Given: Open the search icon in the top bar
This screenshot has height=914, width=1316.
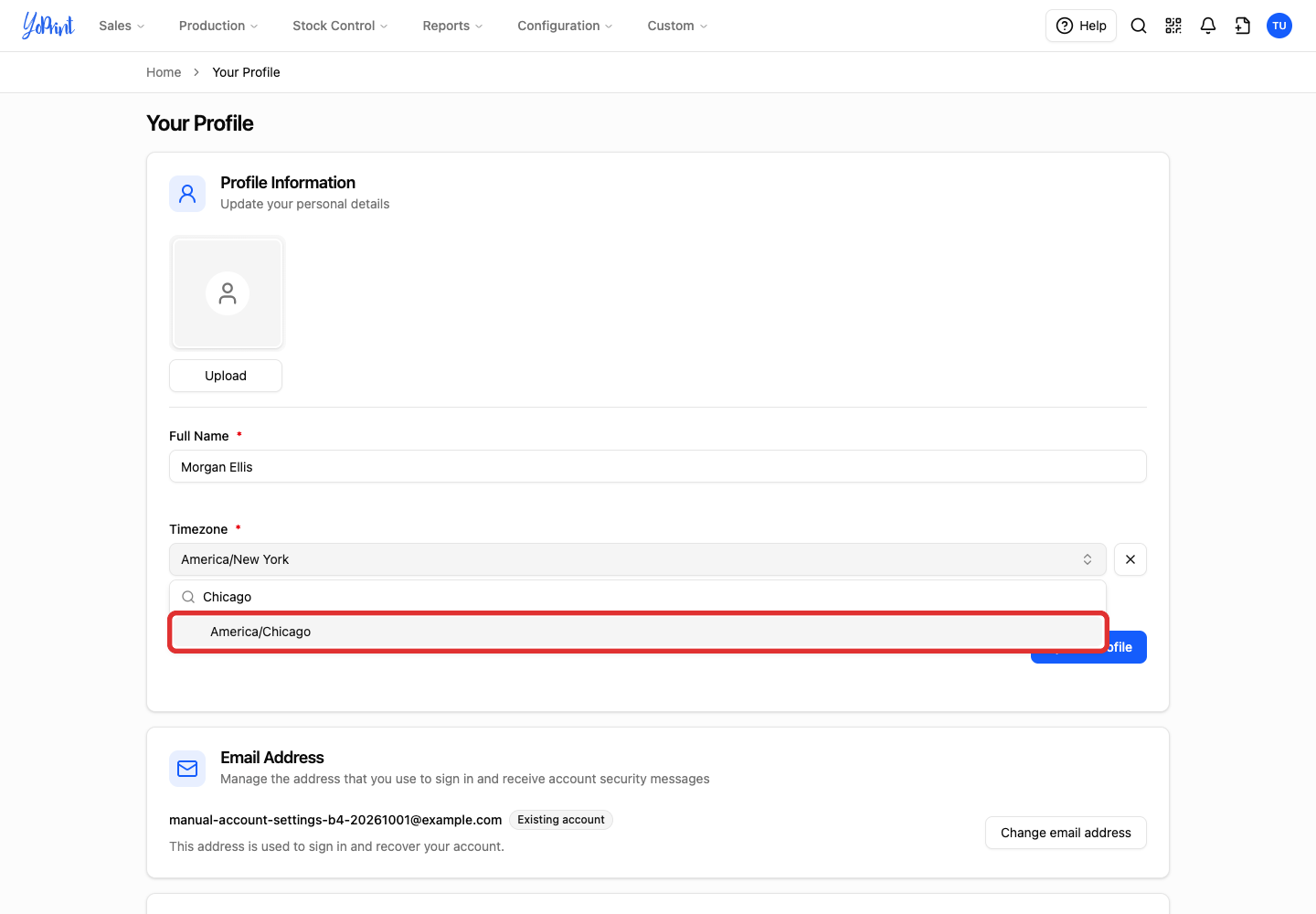Looking at the screenshot, I should tap(1139, 26).
